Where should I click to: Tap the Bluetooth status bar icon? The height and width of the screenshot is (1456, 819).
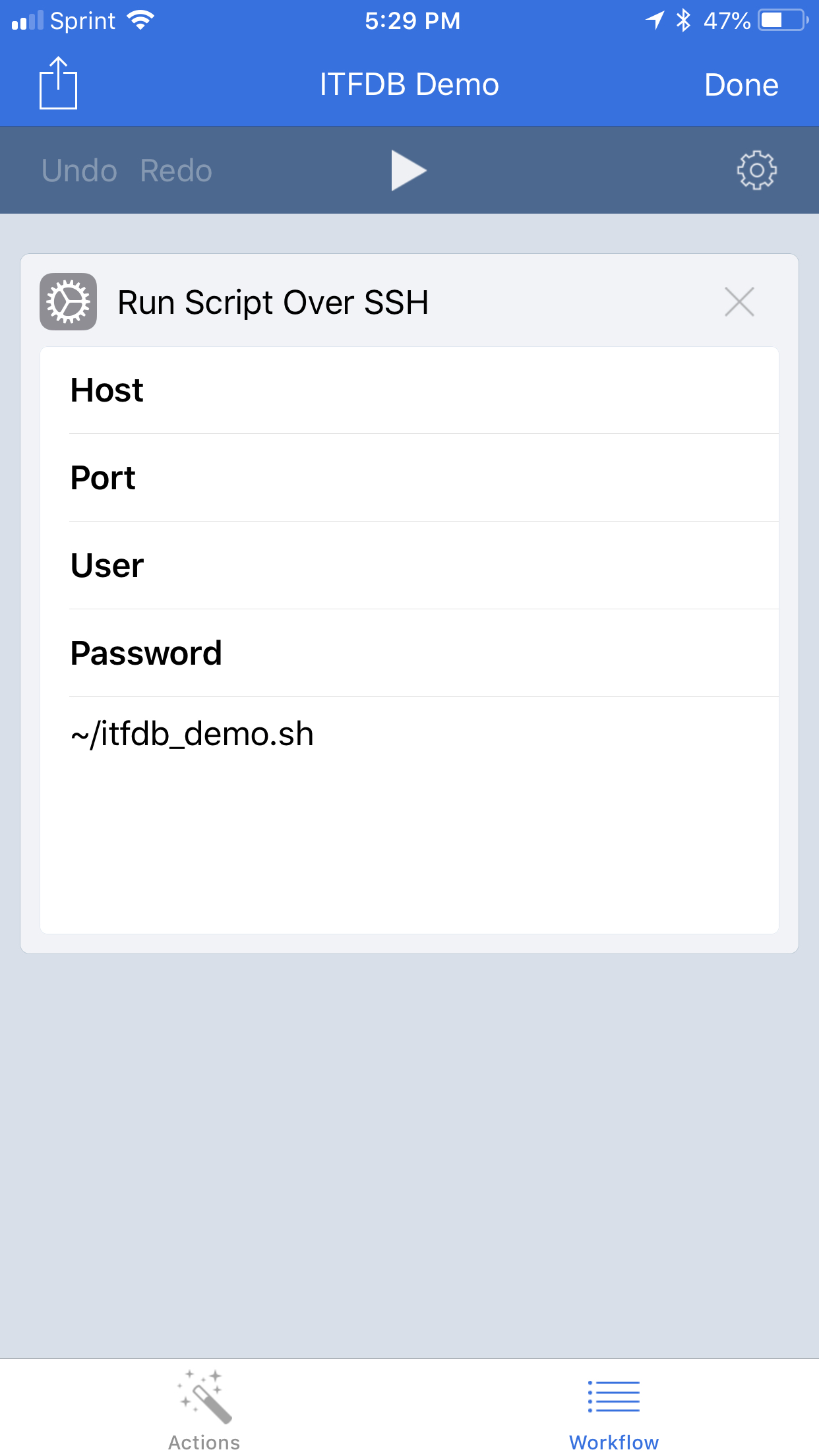[682, 20]
